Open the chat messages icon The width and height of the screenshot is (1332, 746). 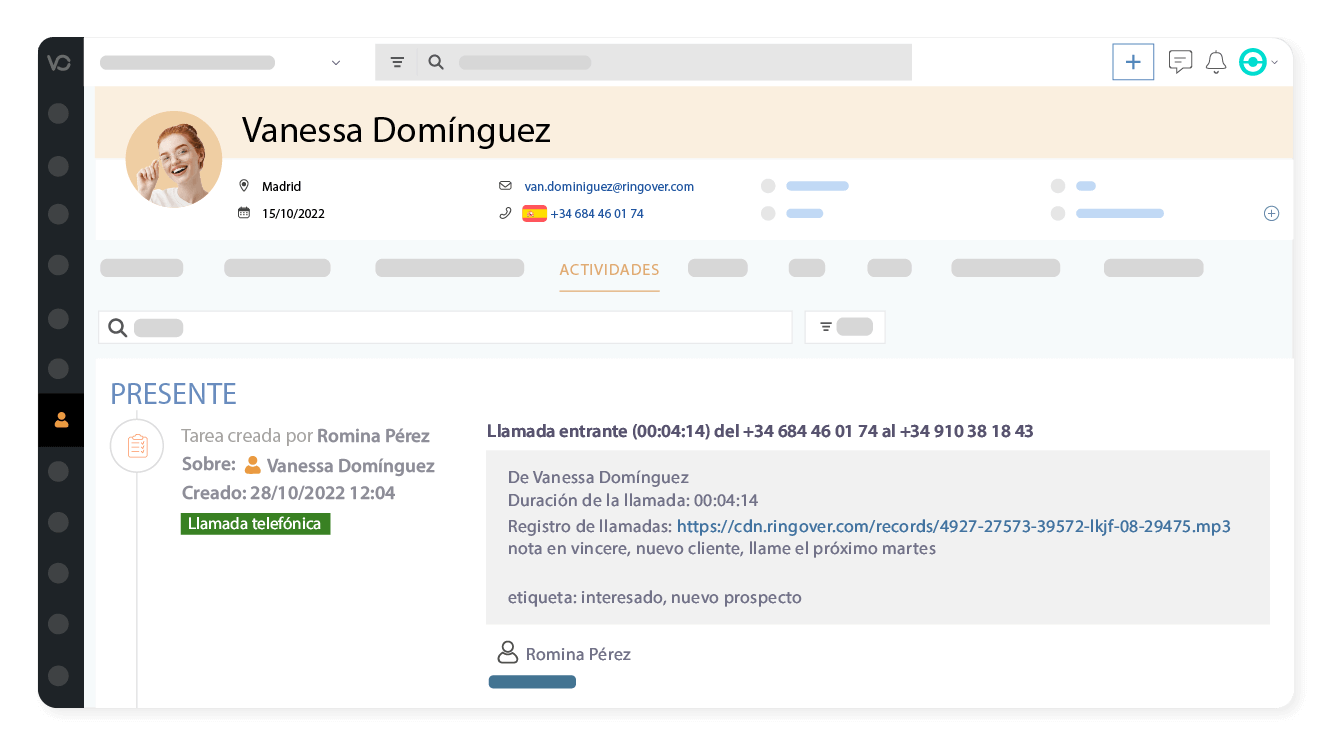(1181, 62)
